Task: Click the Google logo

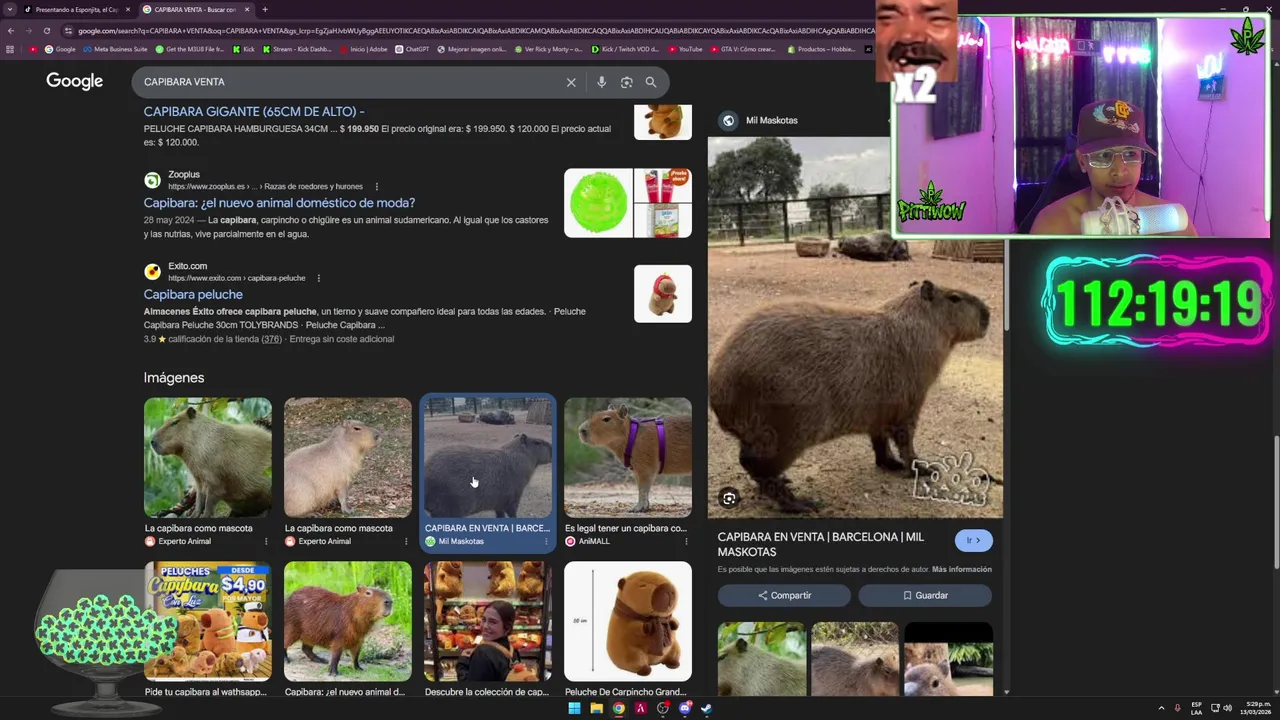Action: (x=75, y=81)
